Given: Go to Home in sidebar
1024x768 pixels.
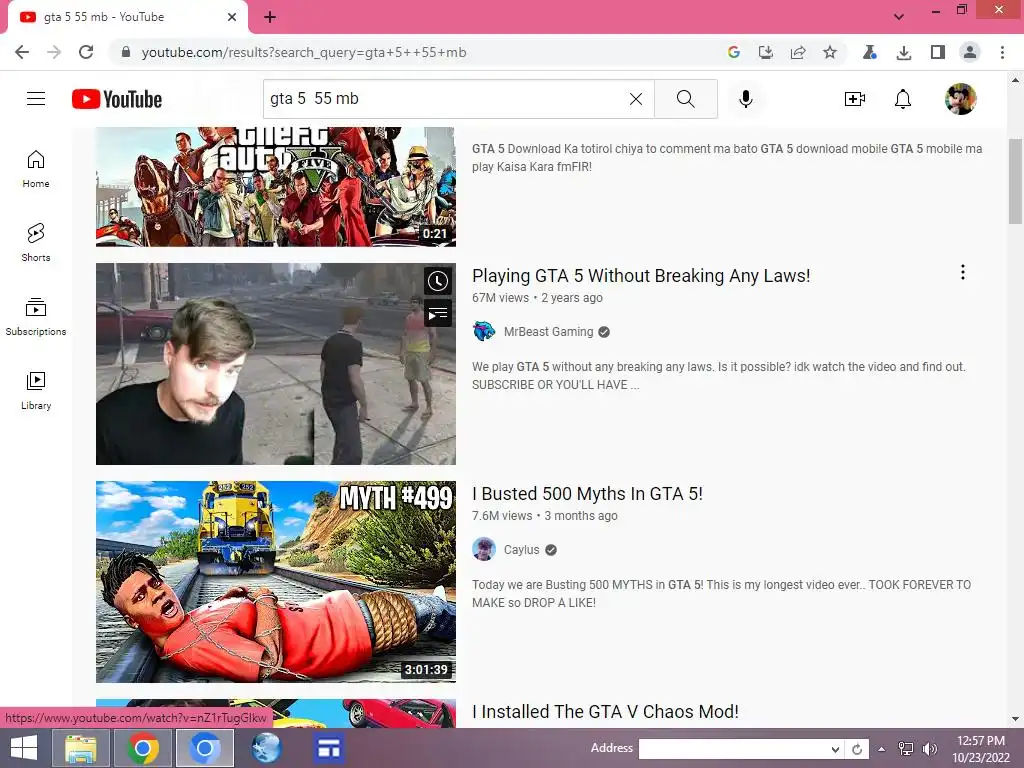Looking at the screenshot, I should click(36, 168).
